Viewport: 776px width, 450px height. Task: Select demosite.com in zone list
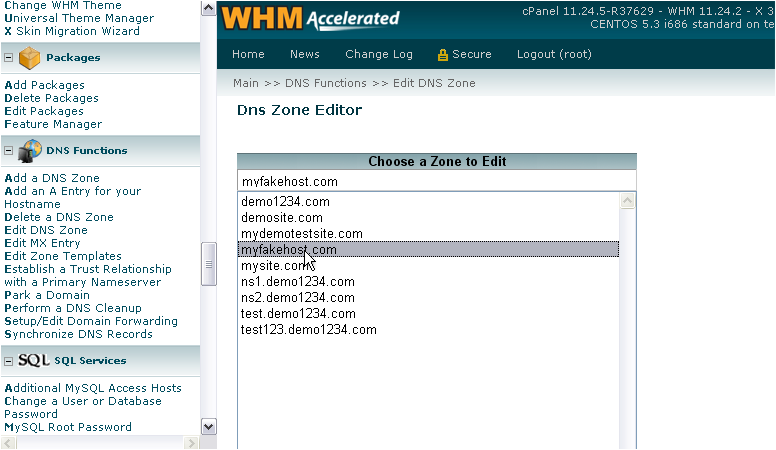coord(428,217)
